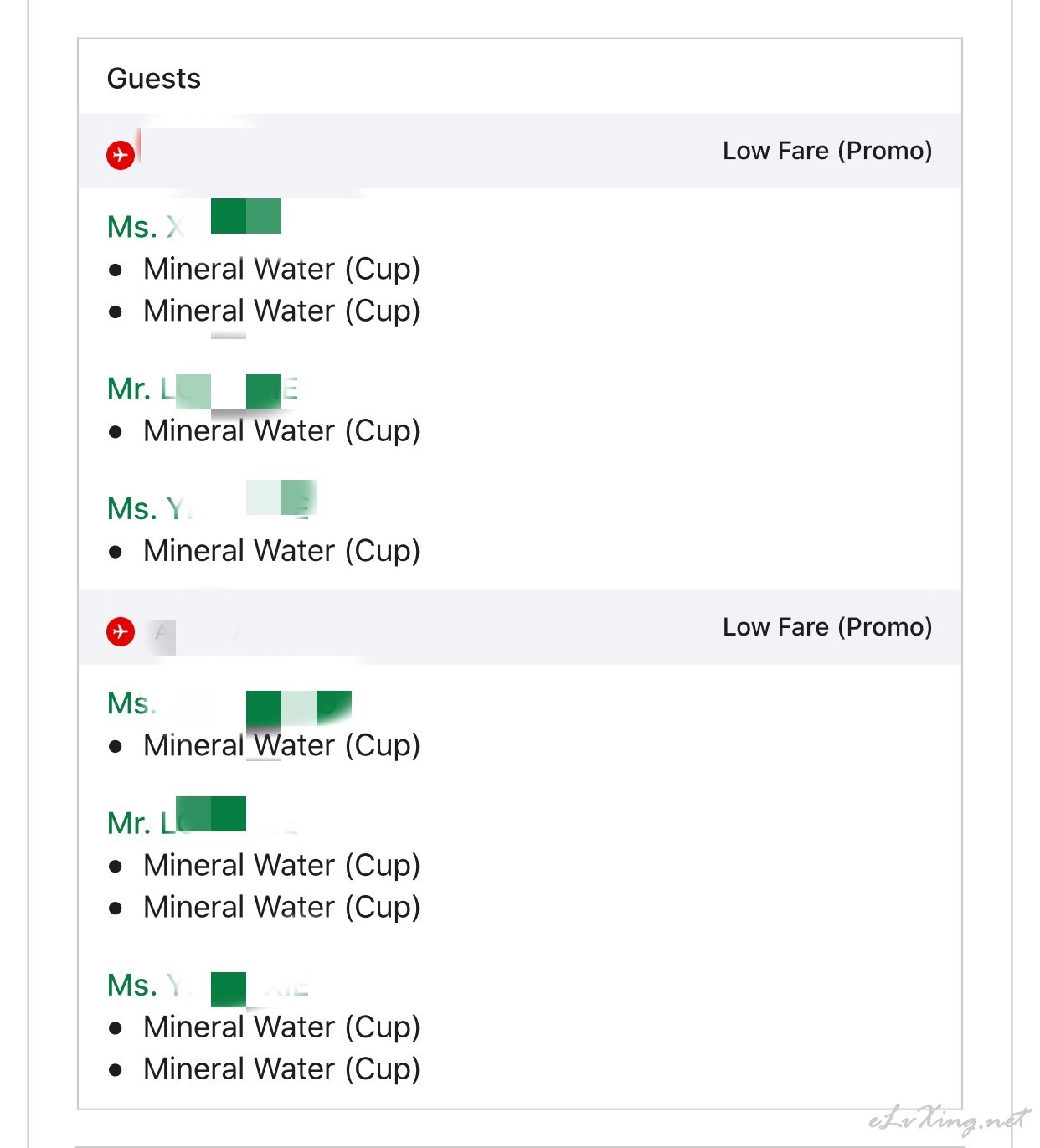Viewport: 1040px width, 1148px height.
Task: Click the eLvXing.net watermark
Action: pos(948,1120)
